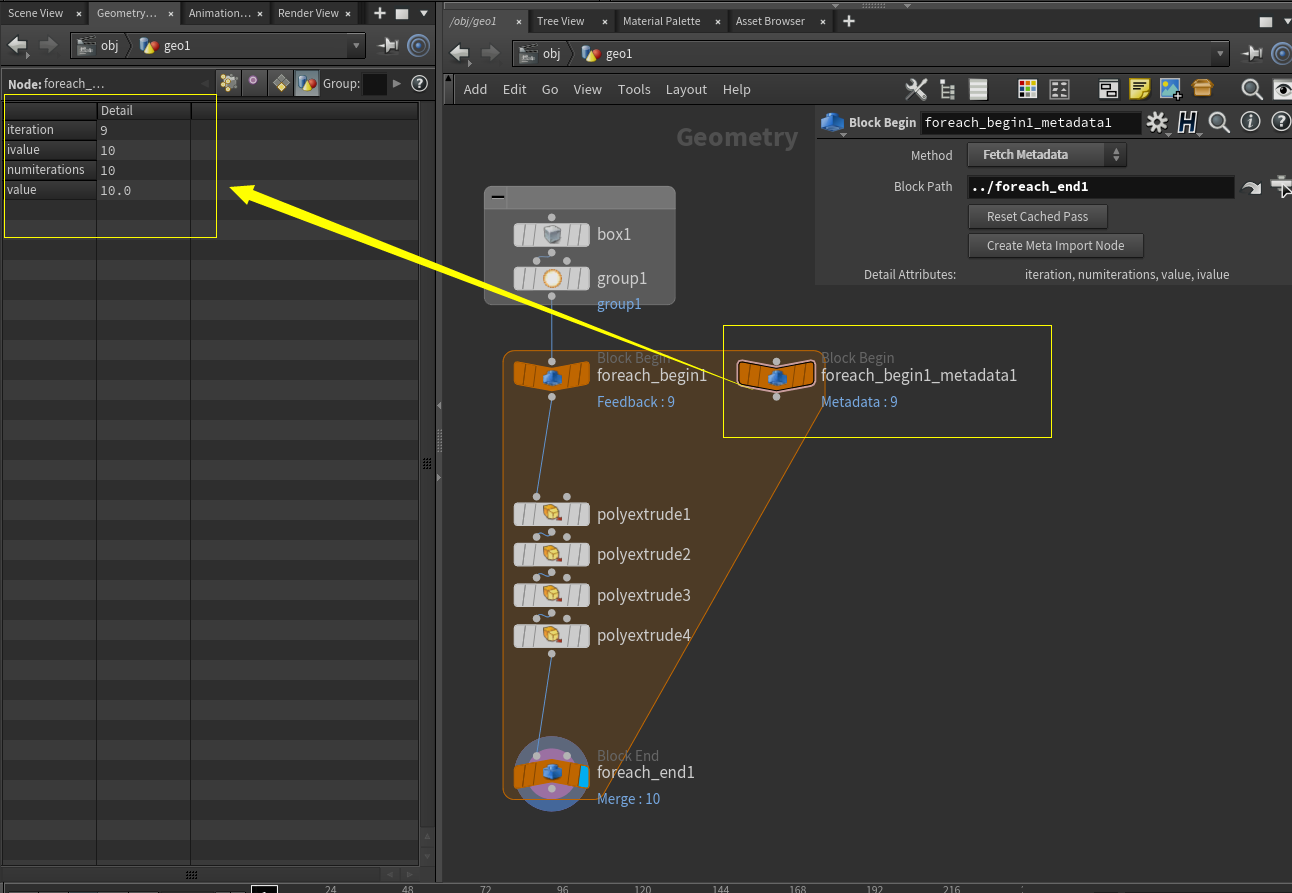Pin the spreadsheet pane path
This screenshot has width=1292, height=893.
[x=388, y=45]
